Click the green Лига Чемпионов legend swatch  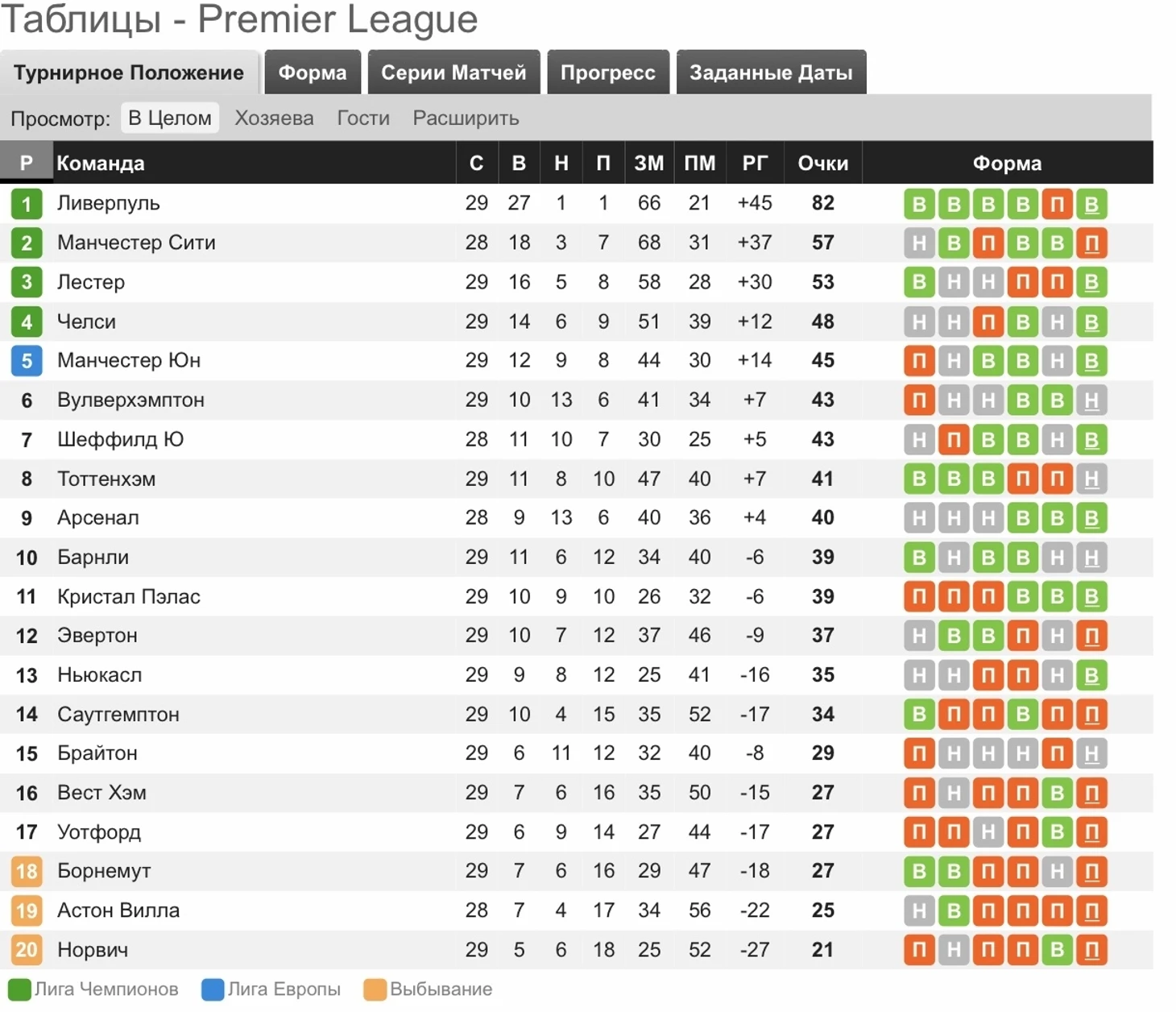coord(19,989)
